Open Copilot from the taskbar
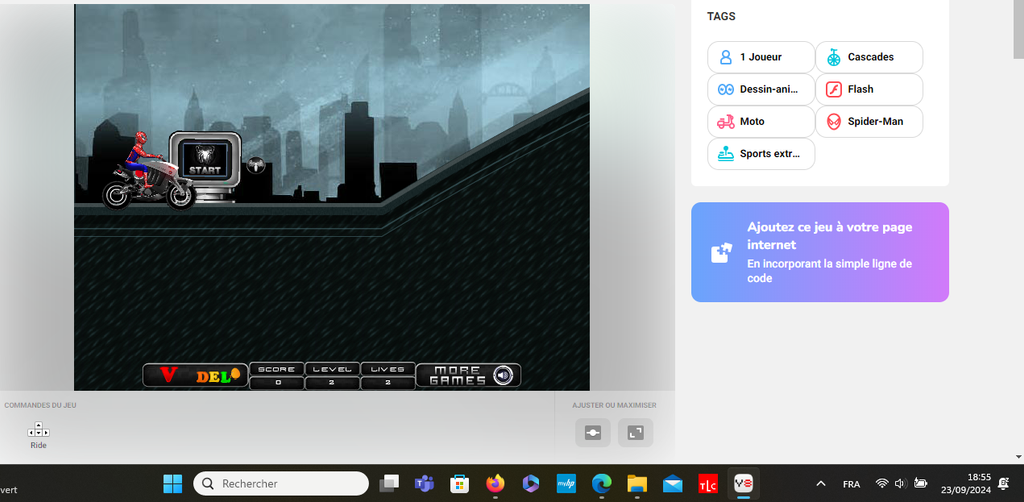Viewport: 1024px width, 502px height. point(530,484)
